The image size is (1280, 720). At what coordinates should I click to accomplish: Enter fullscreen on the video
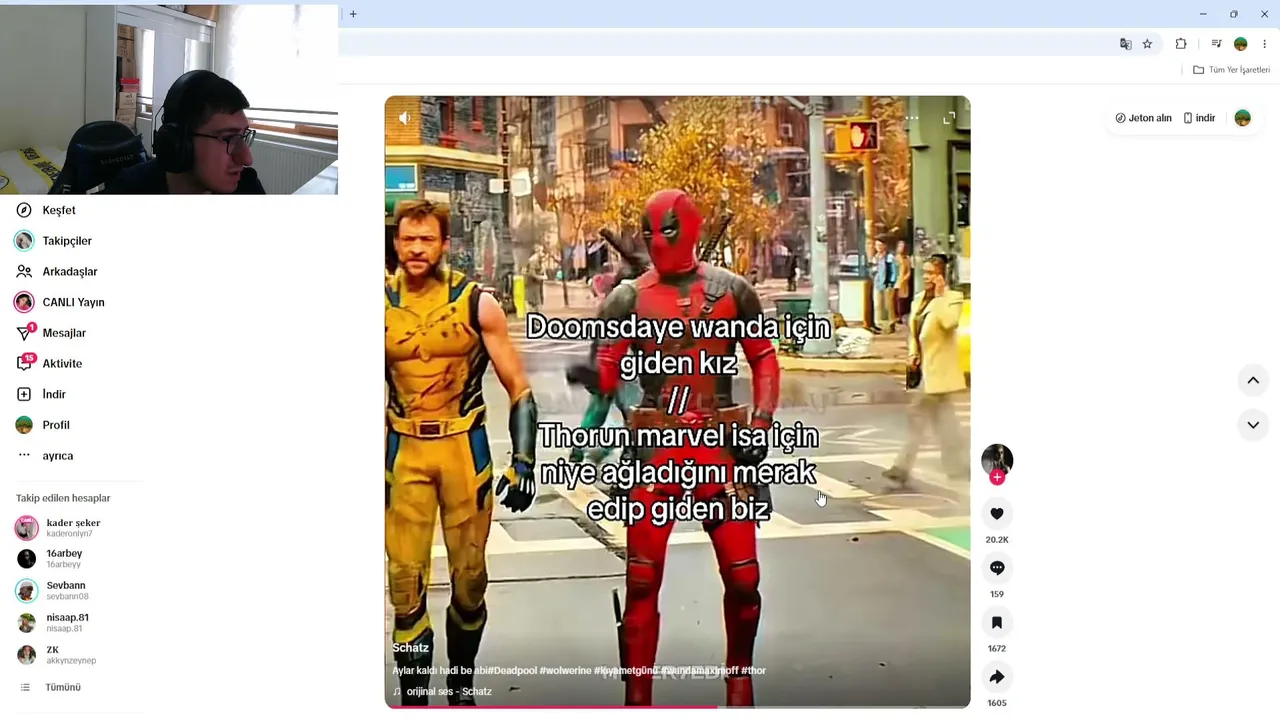pos(949,118)
